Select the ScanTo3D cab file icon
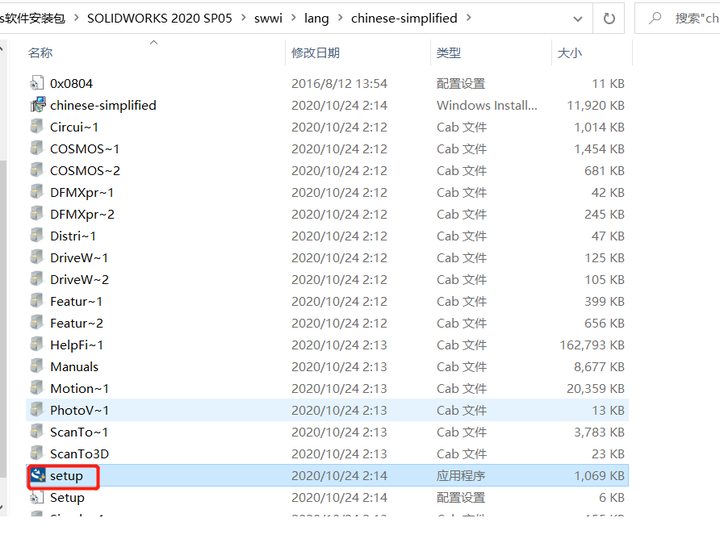The width and height of the screenshot is (720, 539). 37,453
